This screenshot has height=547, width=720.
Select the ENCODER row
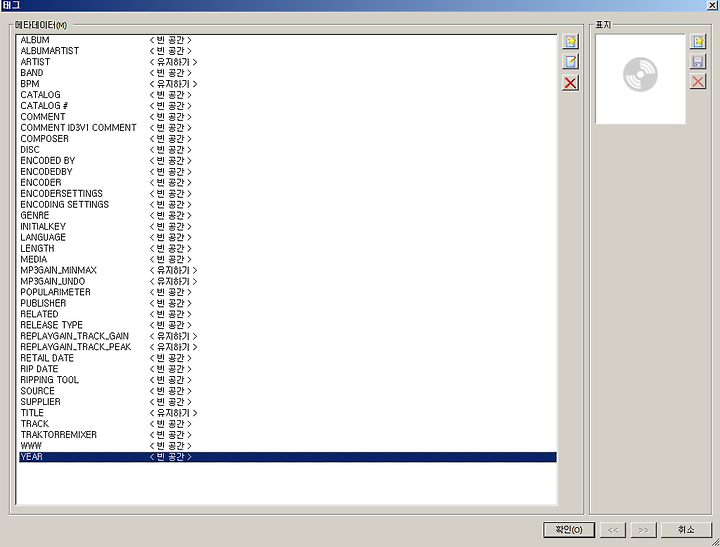288,183
